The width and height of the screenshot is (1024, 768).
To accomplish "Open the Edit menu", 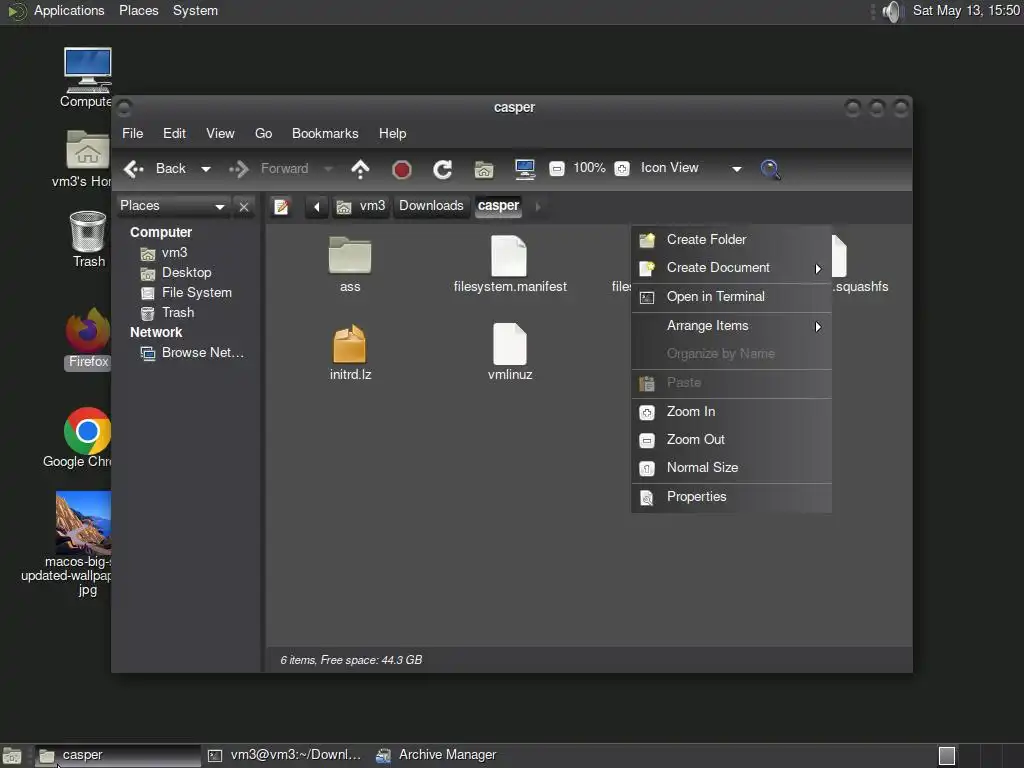I will [x=174, y=134].
